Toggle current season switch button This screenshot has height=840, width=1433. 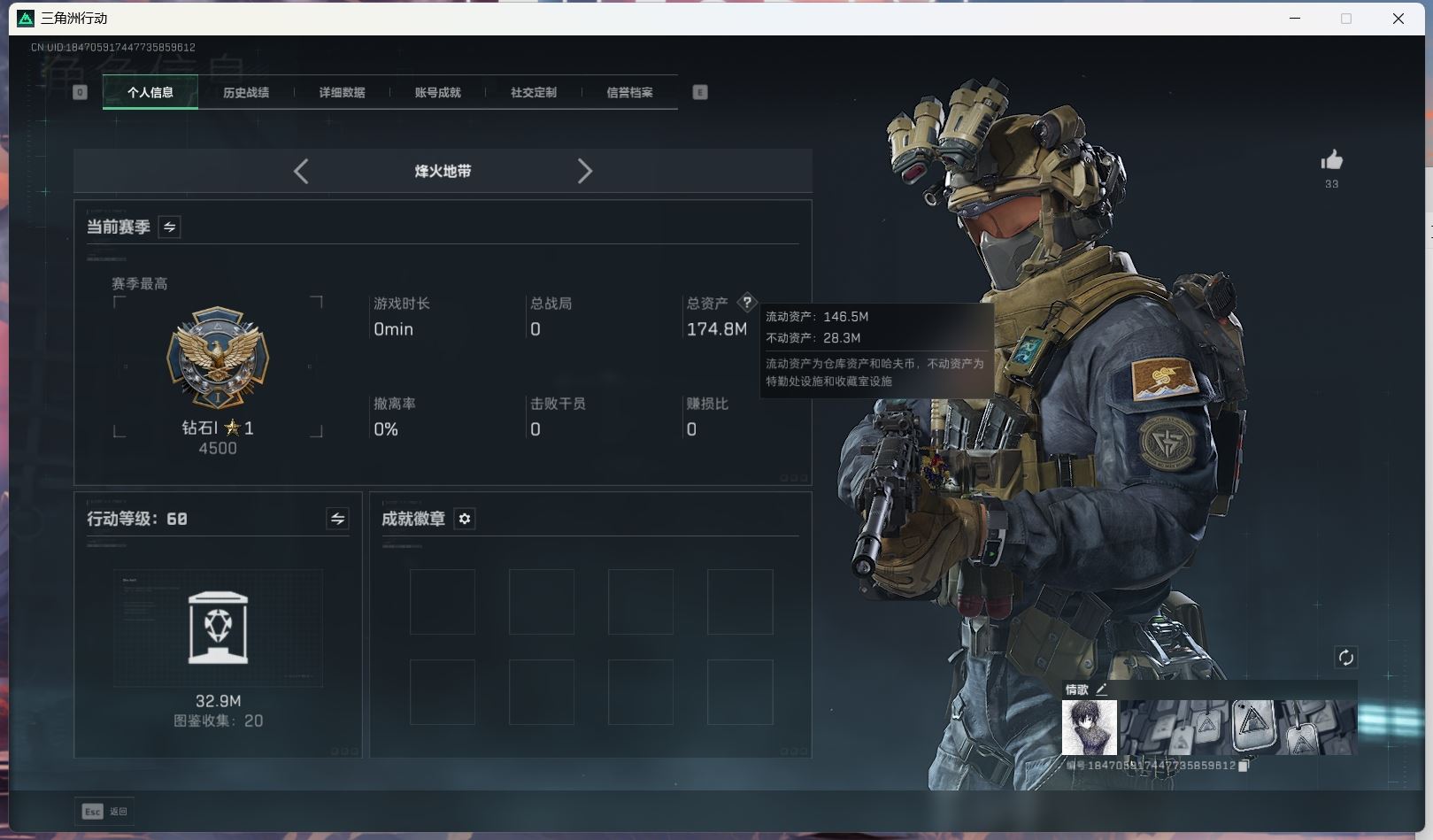(169, 227)
